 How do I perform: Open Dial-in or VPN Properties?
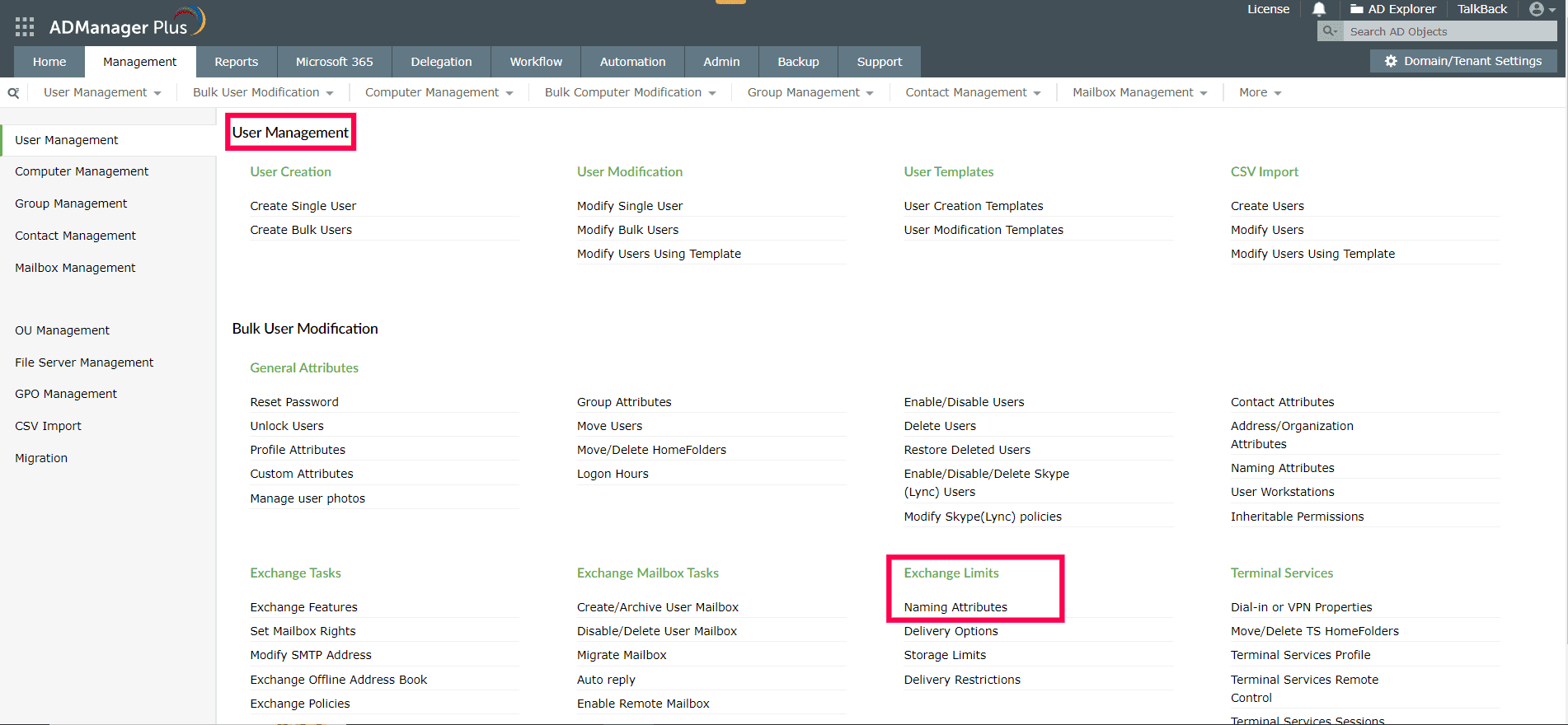tap(1301, 607)
